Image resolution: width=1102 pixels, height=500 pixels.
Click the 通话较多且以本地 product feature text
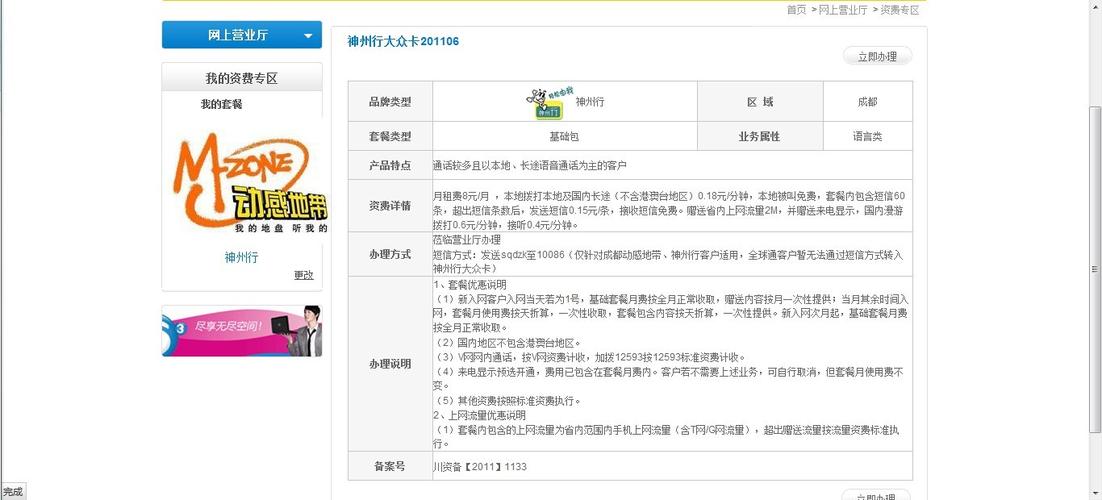point(530,166)
